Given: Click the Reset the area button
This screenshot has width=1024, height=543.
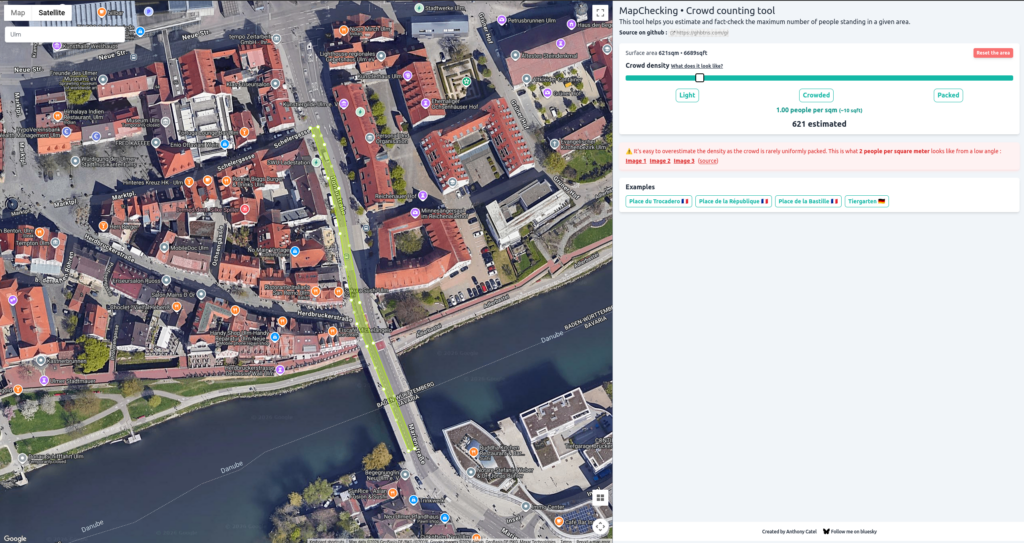Looking at the screenshot, I should [992, 53].
